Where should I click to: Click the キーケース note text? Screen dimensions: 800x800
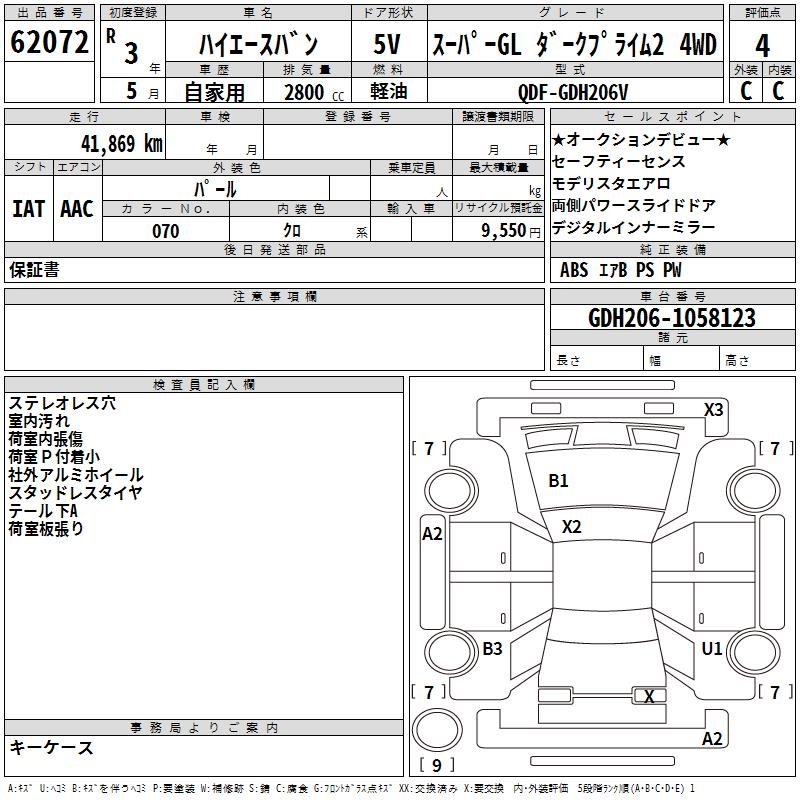(52, 748)
